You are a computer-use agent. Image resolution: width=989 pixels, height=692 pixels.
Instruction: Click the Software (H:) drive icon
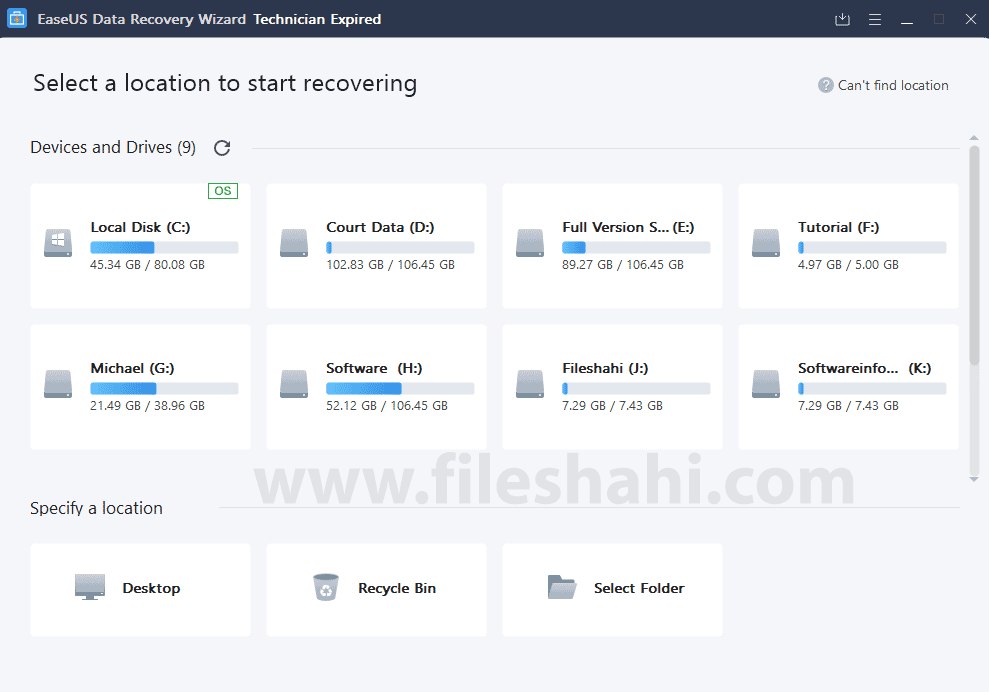click(x=294, y=384)
